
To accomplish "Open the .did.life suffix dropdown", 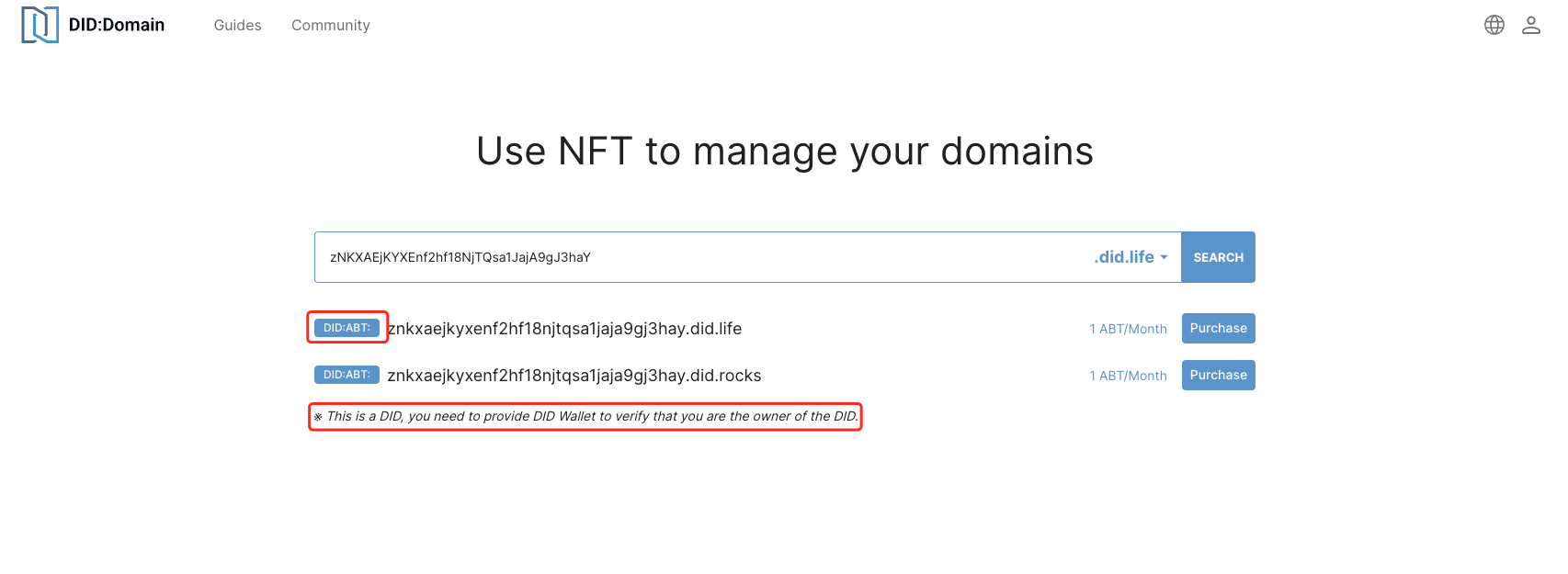I will click(1124, 257).
